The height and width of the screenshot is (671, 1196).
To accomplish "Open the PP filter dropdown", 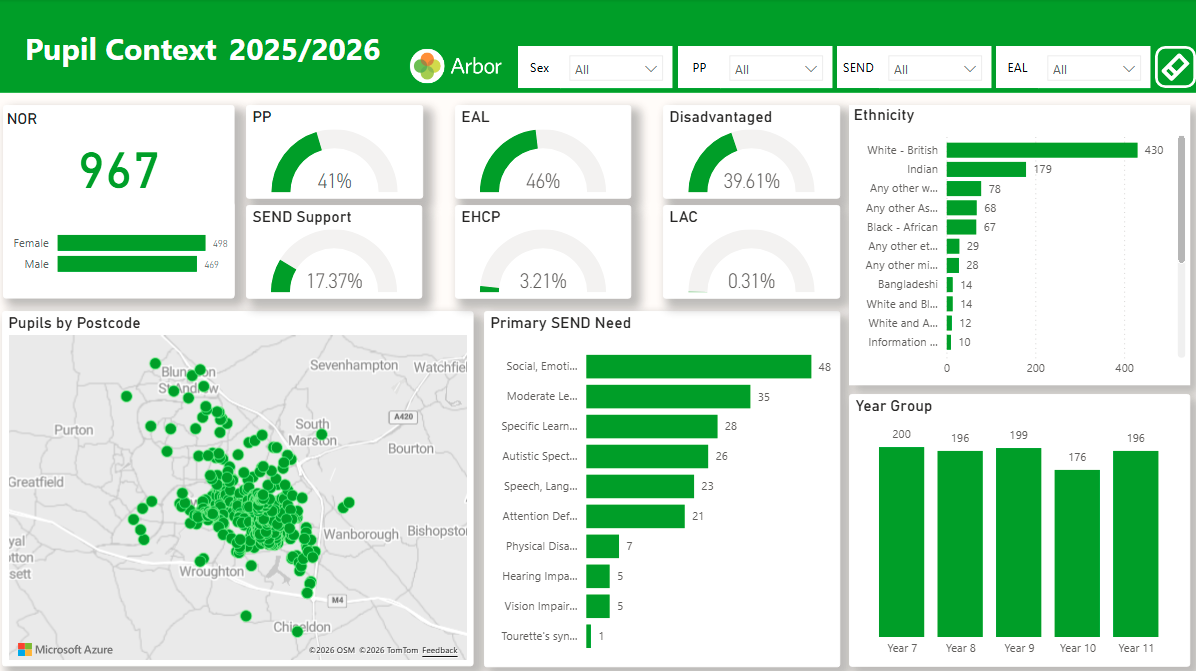I will coord(776,69).
